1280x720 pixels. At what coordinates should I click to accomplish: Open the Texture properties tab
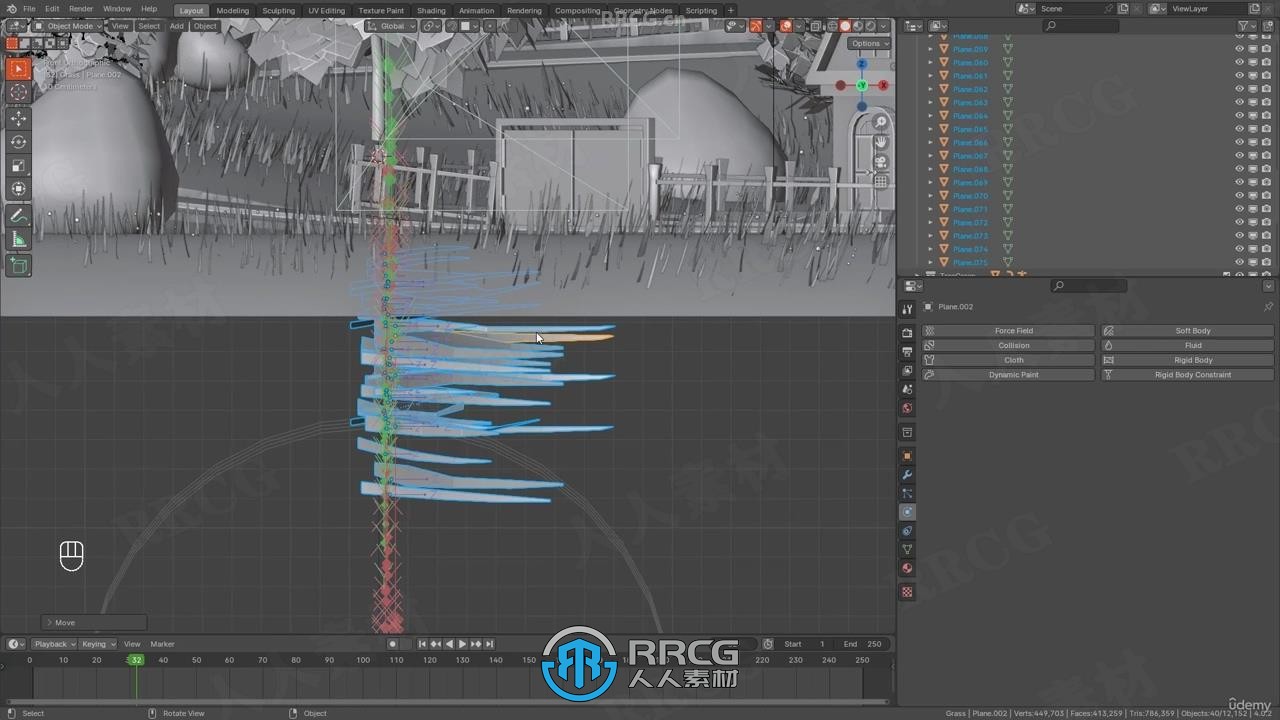[x=907, y=592]
